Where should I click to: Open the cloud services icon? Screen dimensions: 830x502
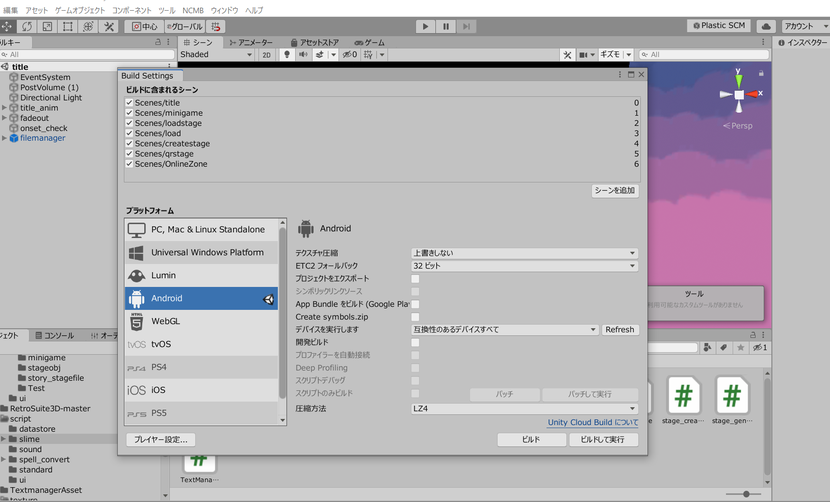(x=767, y=26)
